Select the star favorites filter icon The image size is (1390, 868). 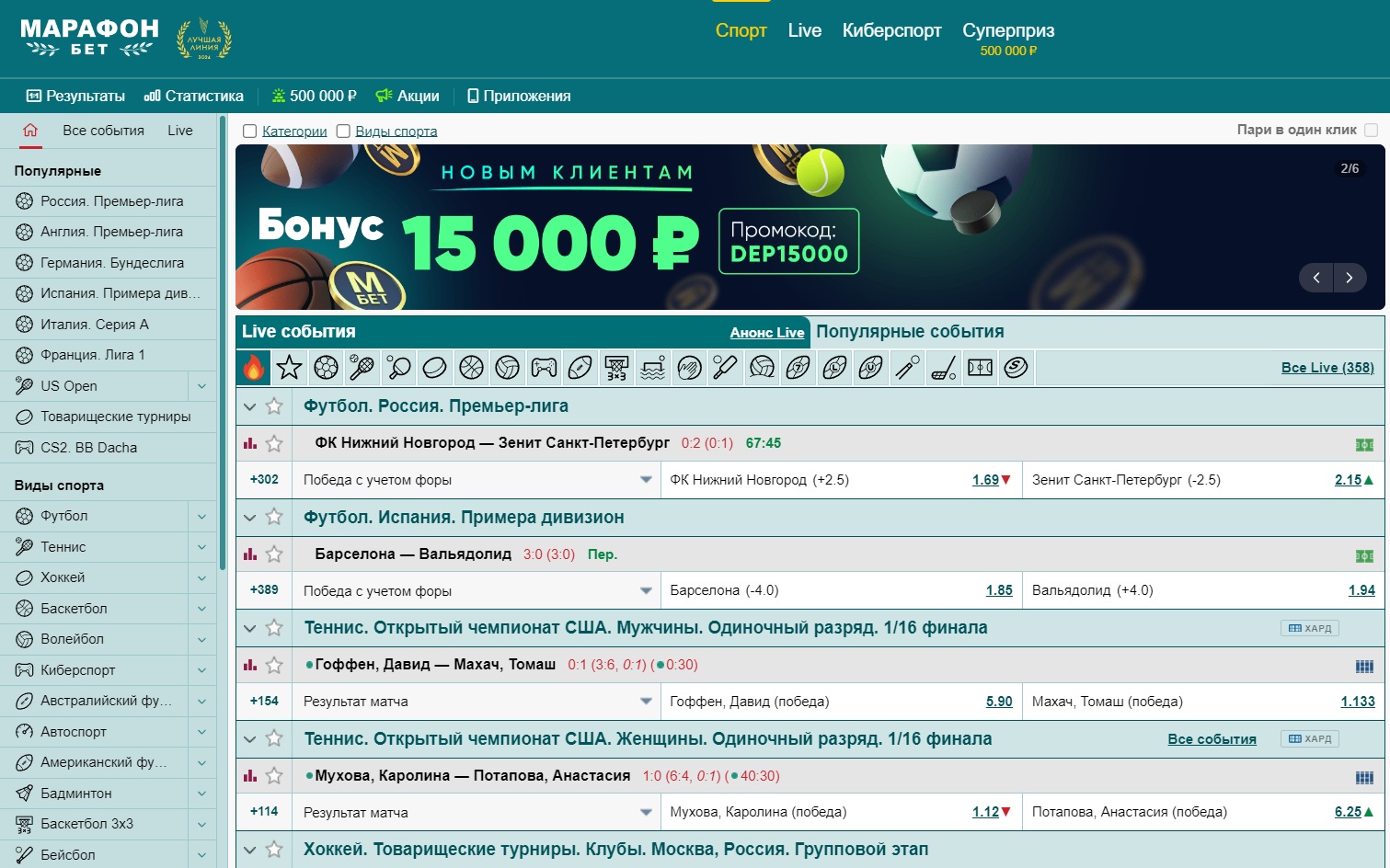(289, 368)
